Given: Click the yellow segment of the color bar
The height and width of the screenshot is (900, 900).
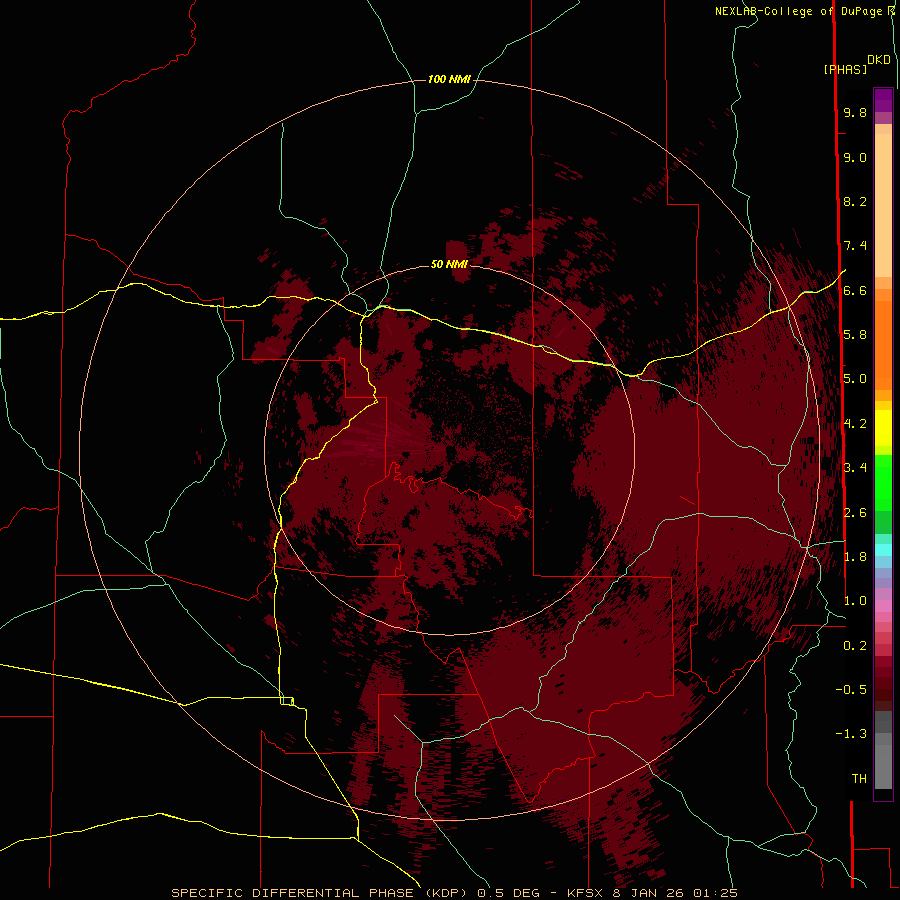Looking at the screenshot, I should pos(883,428).
